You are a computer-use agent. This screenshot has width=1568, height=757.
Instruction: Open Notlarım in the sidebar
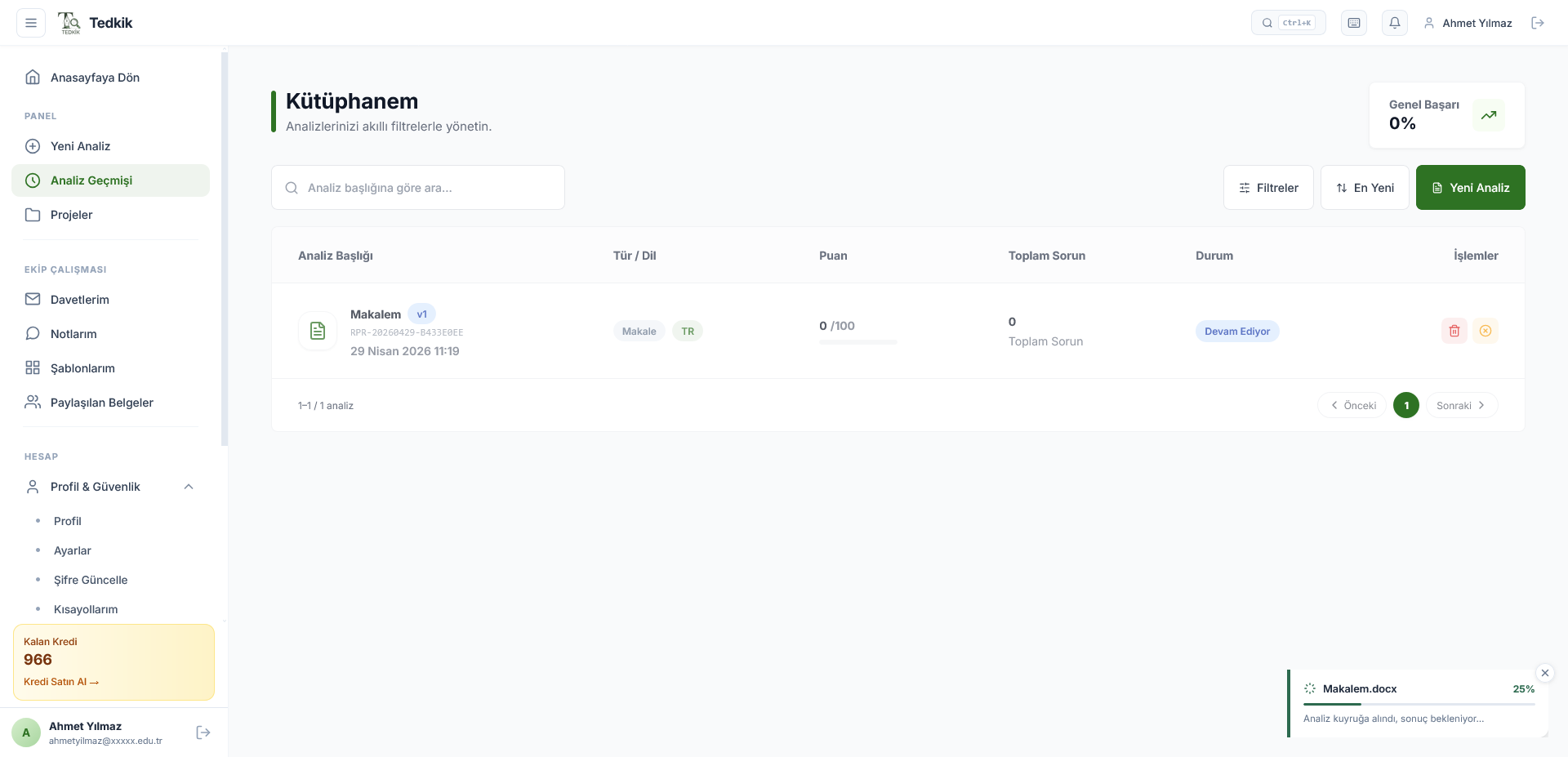[110, 334]
